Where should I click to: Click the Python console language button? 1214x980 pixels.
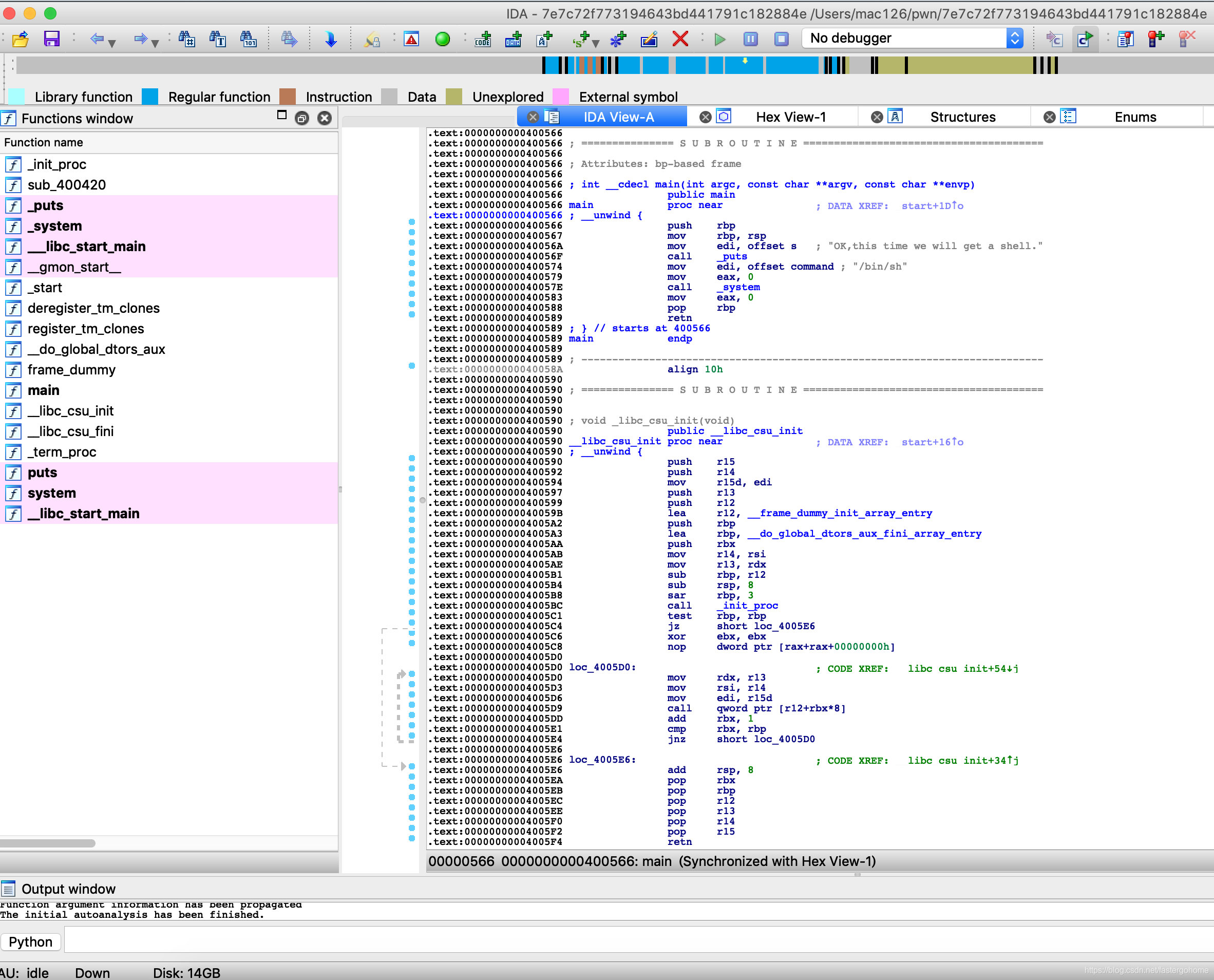30,941
